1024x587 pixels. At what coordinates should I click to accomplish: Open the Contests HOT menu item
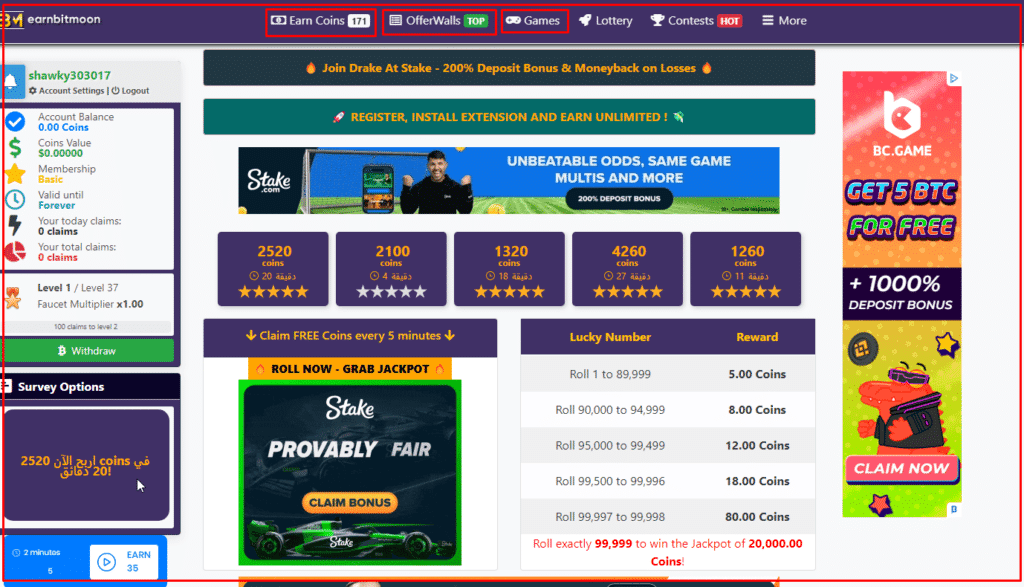(696, 21)
